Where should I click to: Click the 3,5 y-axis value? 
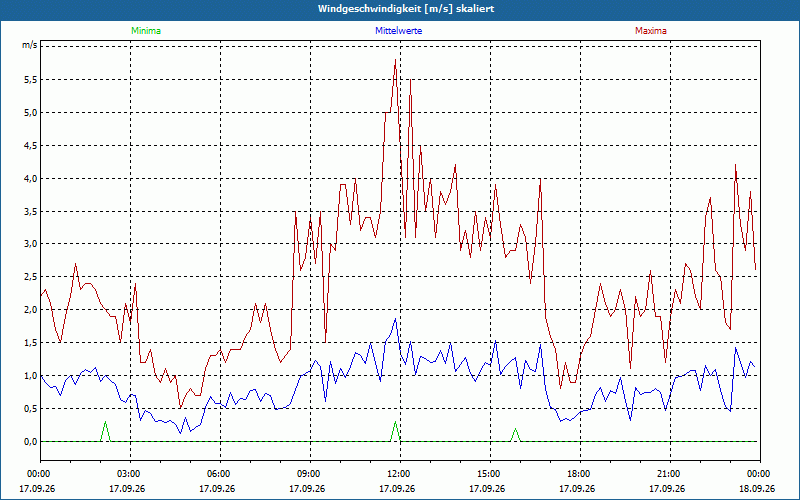(31, 211)
